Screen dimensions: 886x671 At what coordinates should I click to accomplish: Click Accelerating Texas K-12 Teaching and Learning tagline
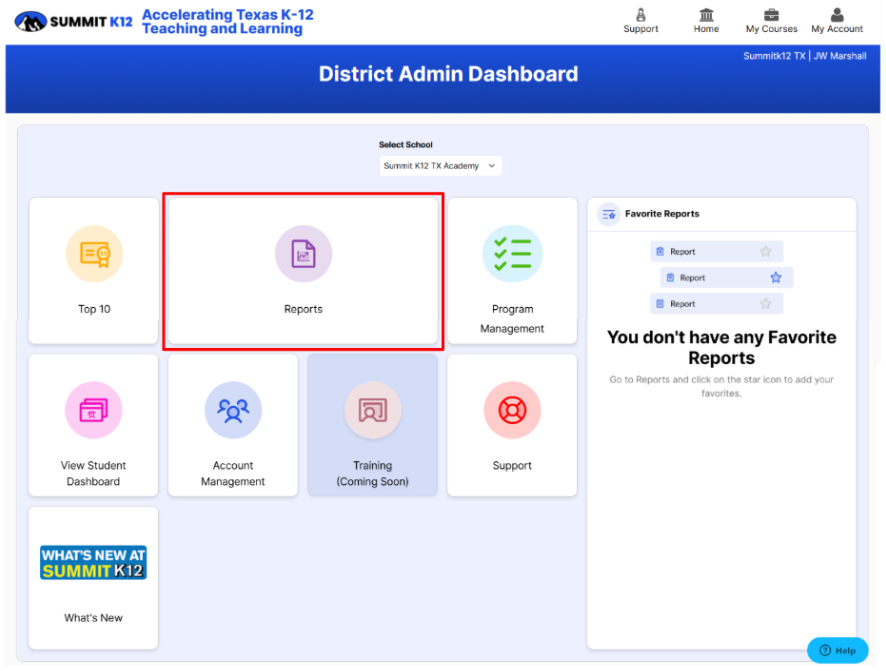coord(227,22)
